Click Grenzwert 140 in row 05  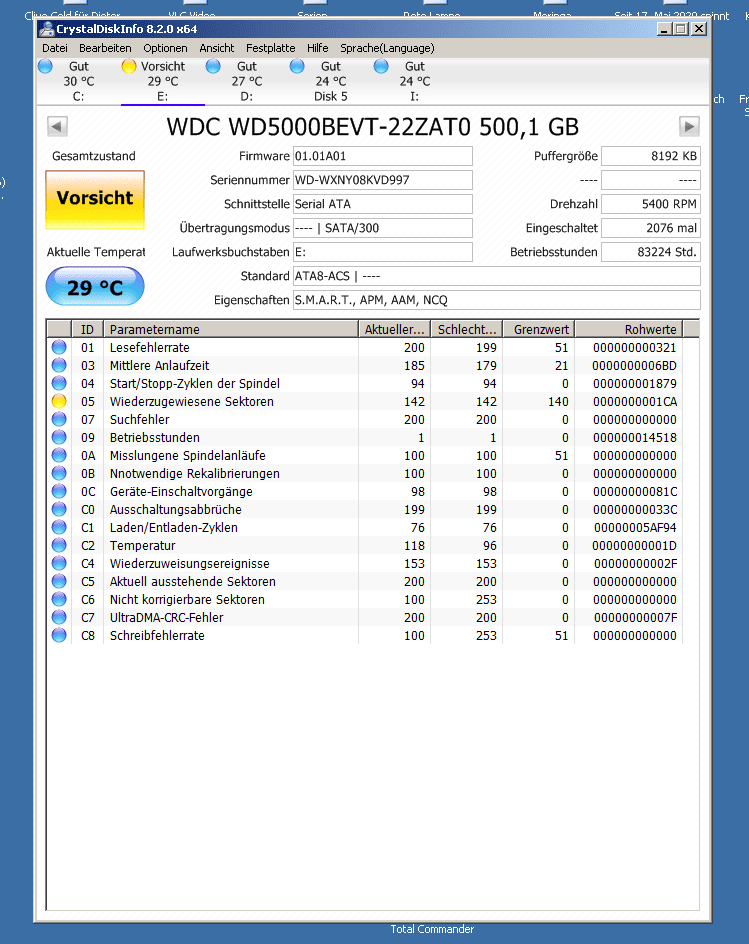pos(558,402)
